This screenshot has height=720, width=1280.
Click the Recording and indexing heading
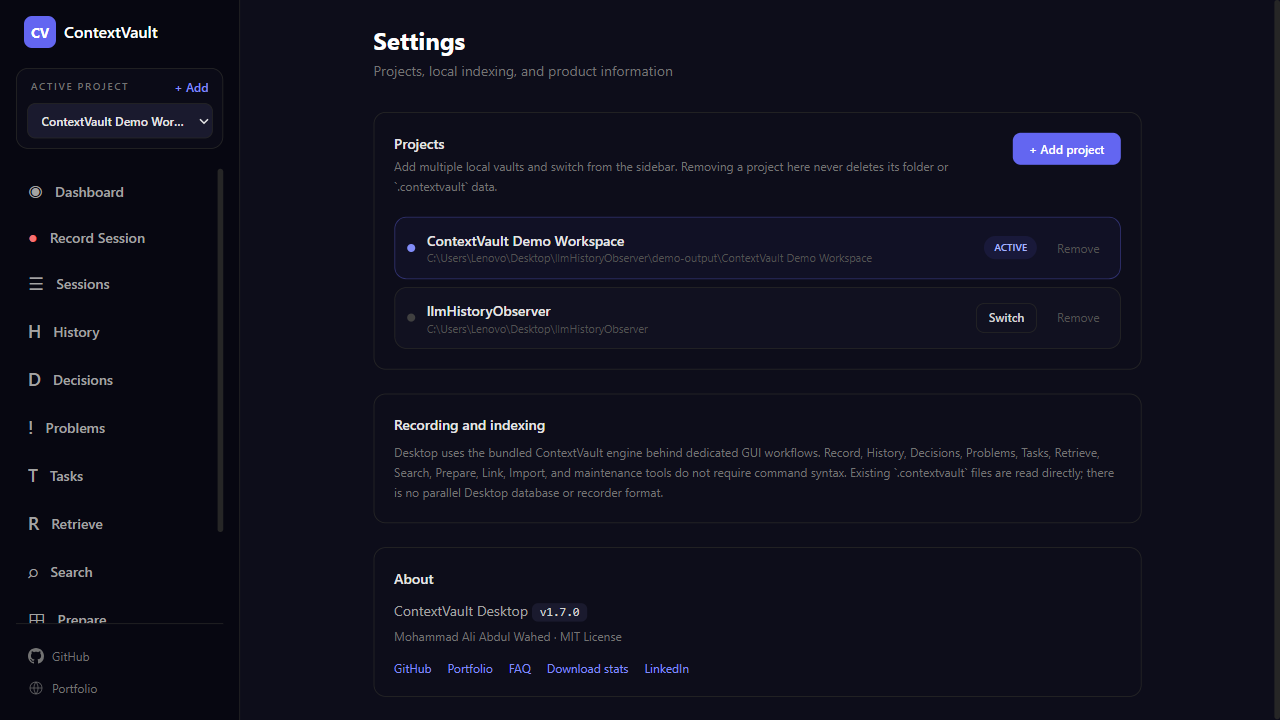[x=469, y=425]
